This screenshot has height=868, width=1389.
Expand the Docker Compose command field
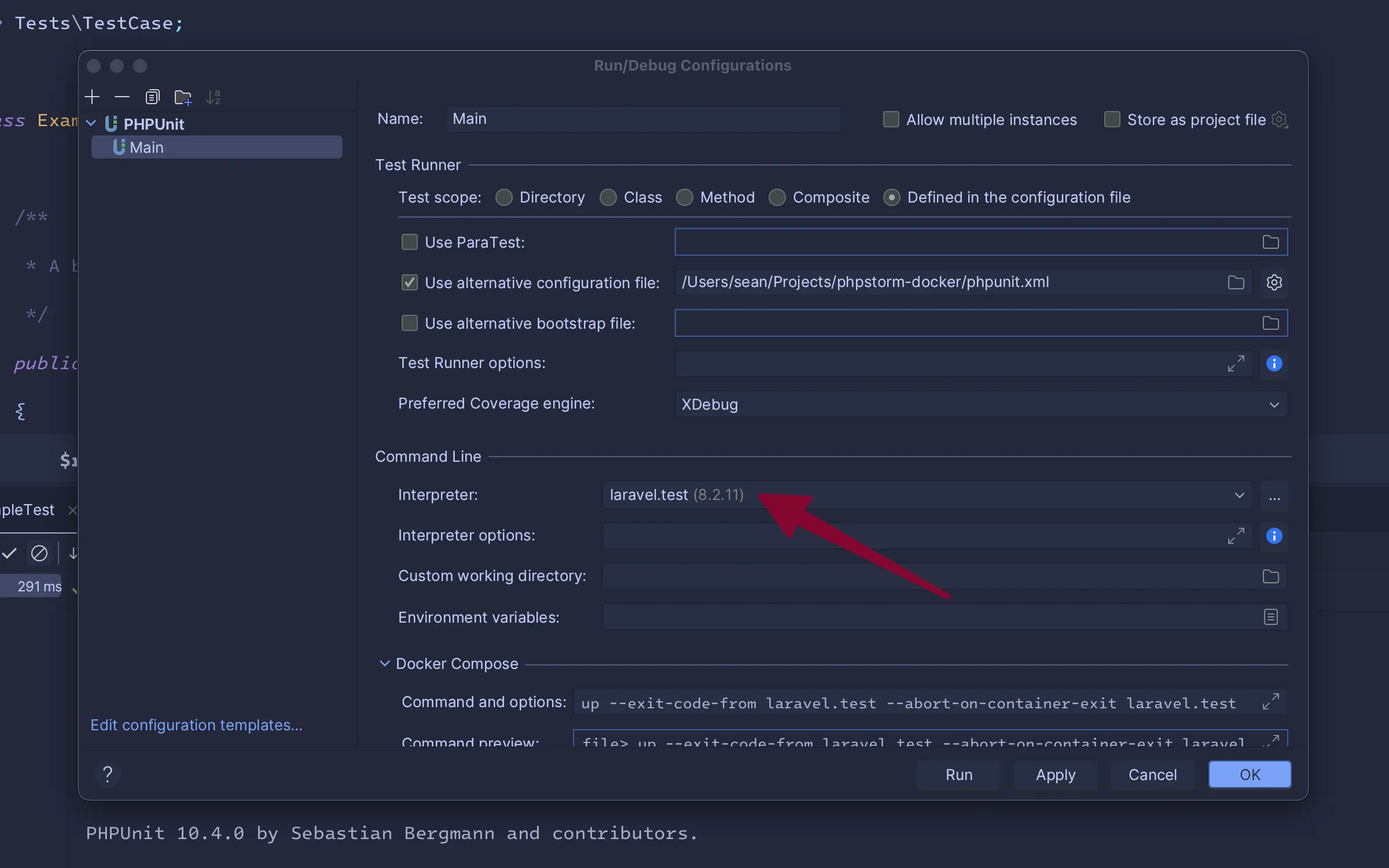pos(1270,701)
